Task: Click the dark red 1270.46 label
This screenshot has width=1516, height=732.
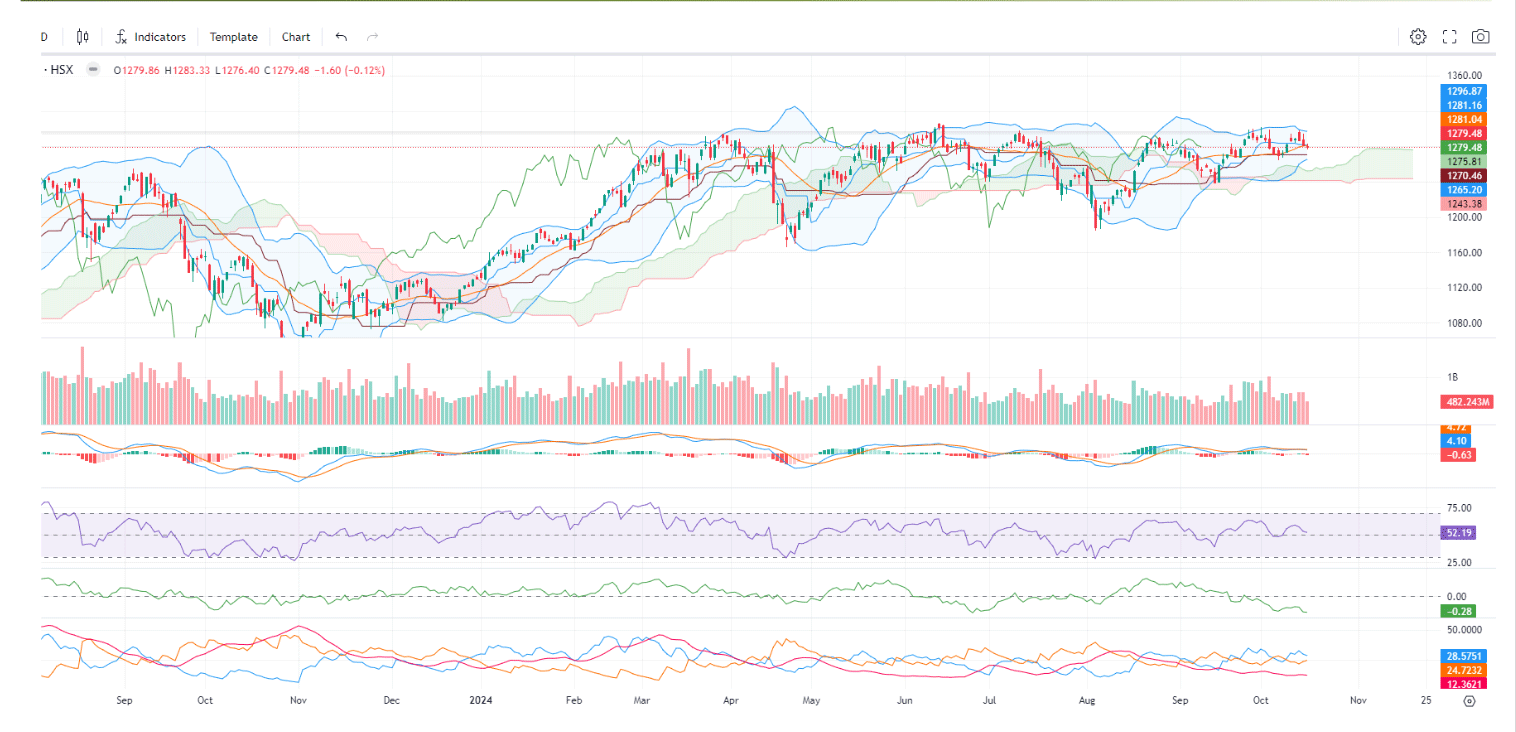Action: coord(1463,175)
